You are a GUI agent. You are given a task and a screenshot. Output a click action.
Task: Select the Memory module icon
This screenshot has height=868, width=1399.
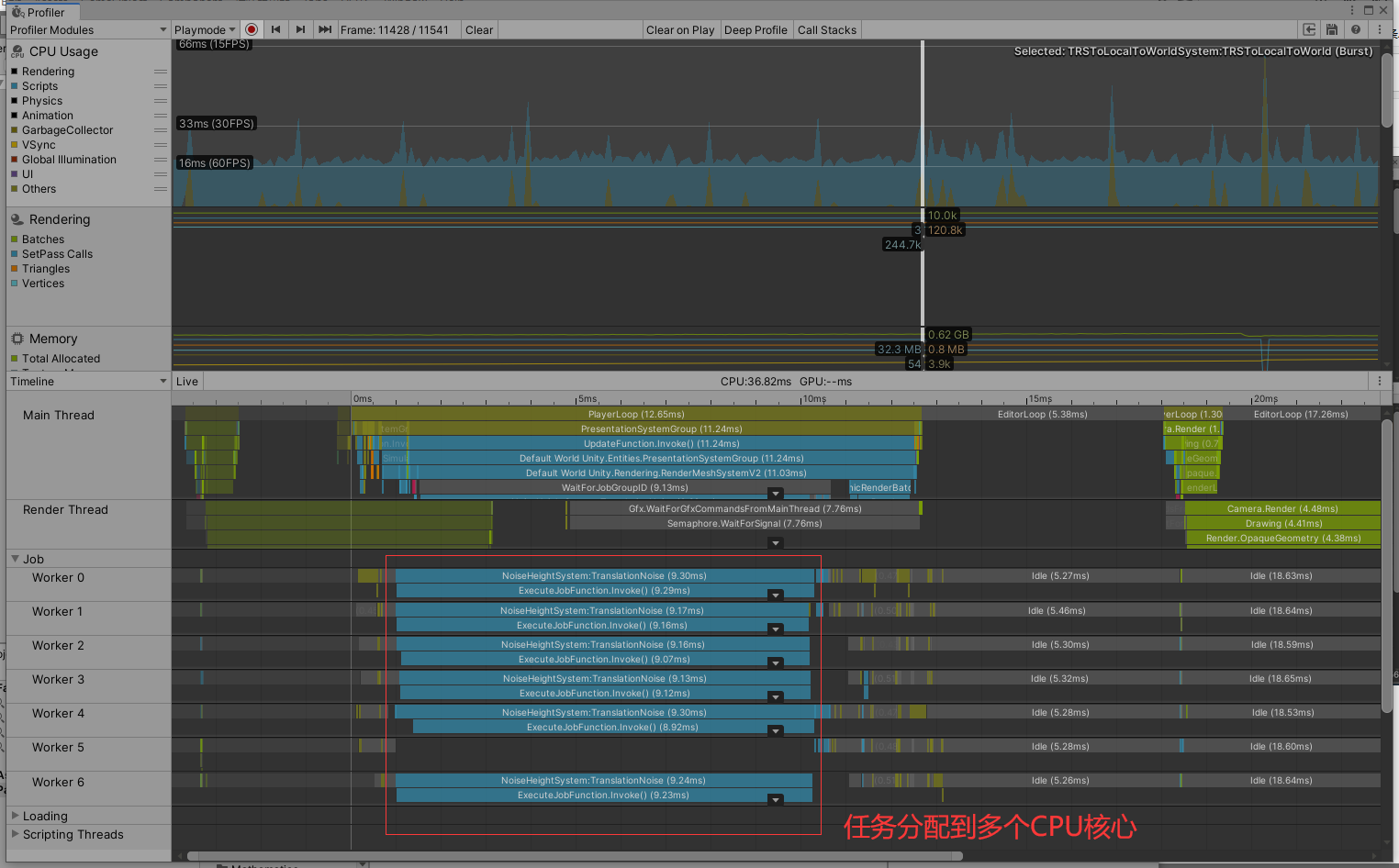[17, 339]
